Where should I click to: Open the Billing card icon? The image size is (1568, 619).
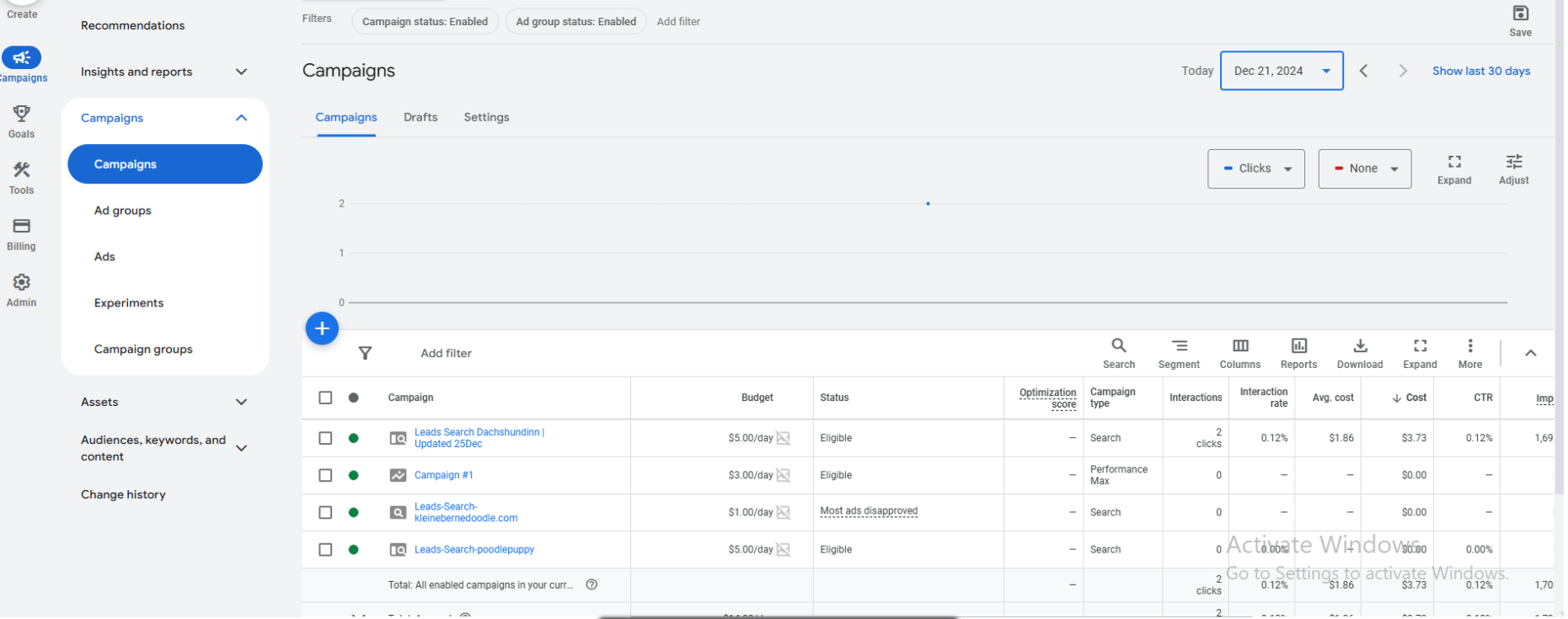pyautogui.click(x=22, y=227)
